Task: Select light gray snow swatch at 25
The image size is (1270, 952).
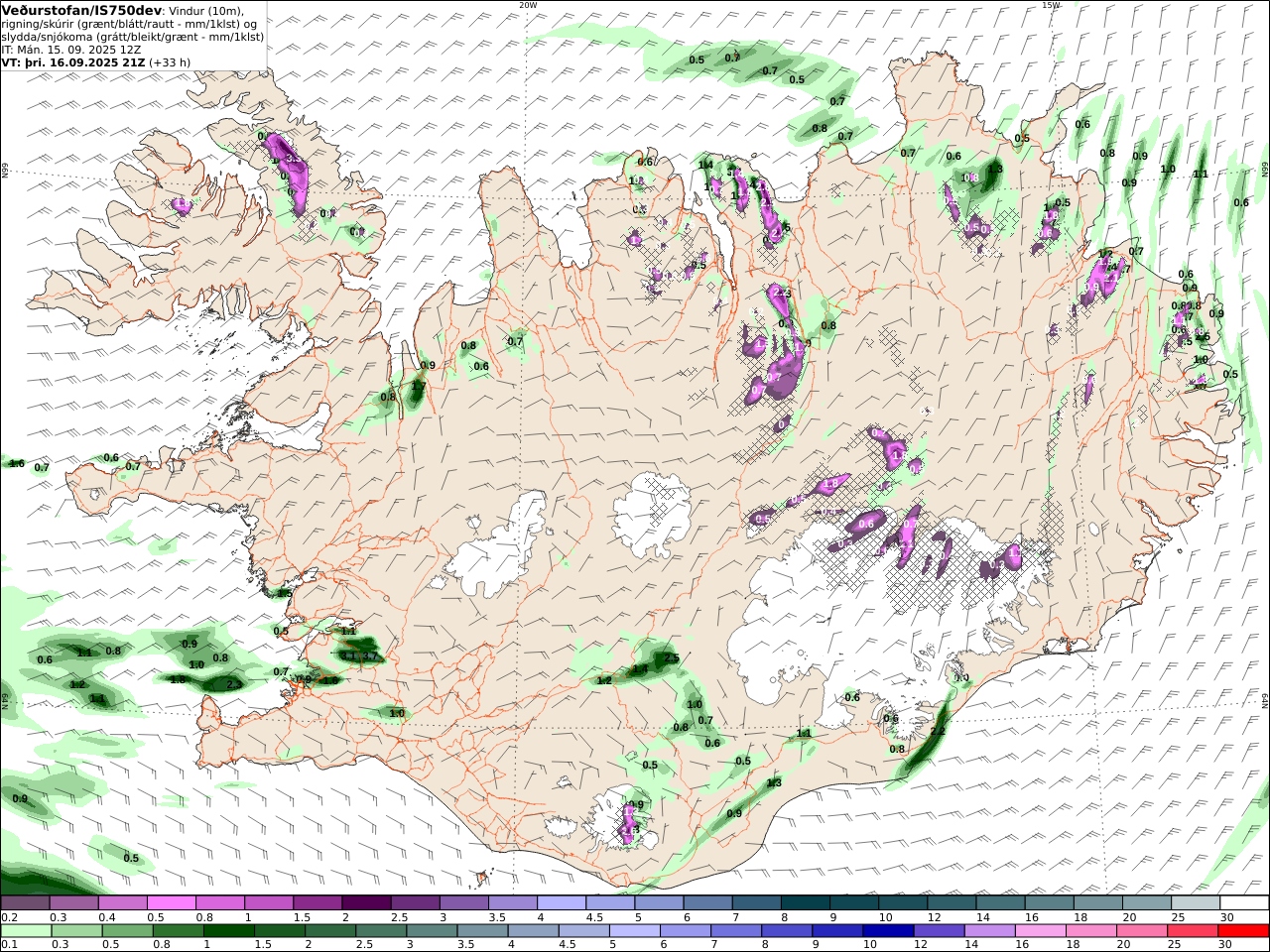Action: [1195, 903]
